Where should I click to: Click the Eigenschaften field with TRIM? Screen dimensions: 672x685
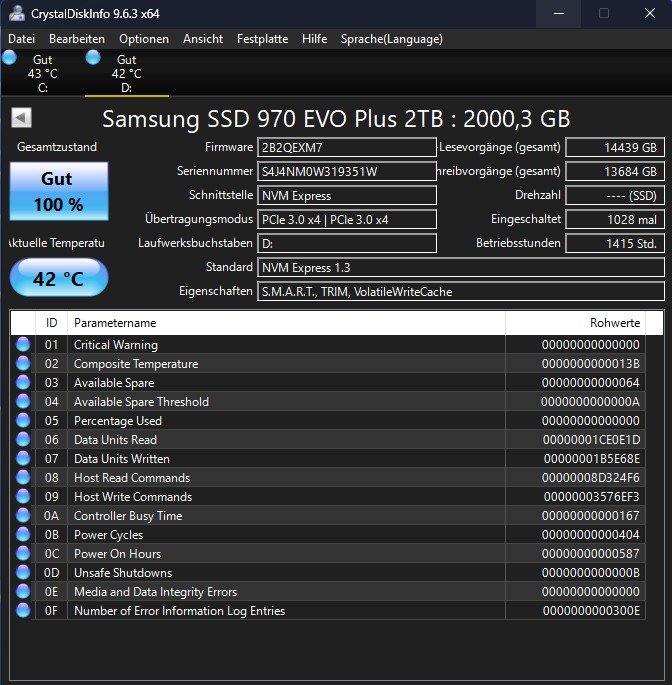461,291
